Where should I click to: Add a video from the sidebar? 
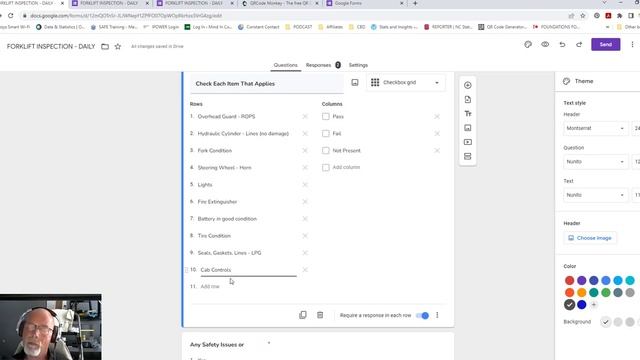tap(468, 142)
